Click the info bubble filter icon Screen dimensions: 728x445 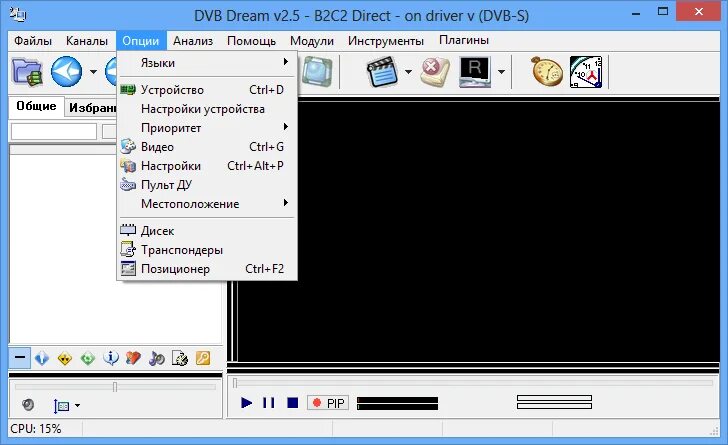(110, 358)
